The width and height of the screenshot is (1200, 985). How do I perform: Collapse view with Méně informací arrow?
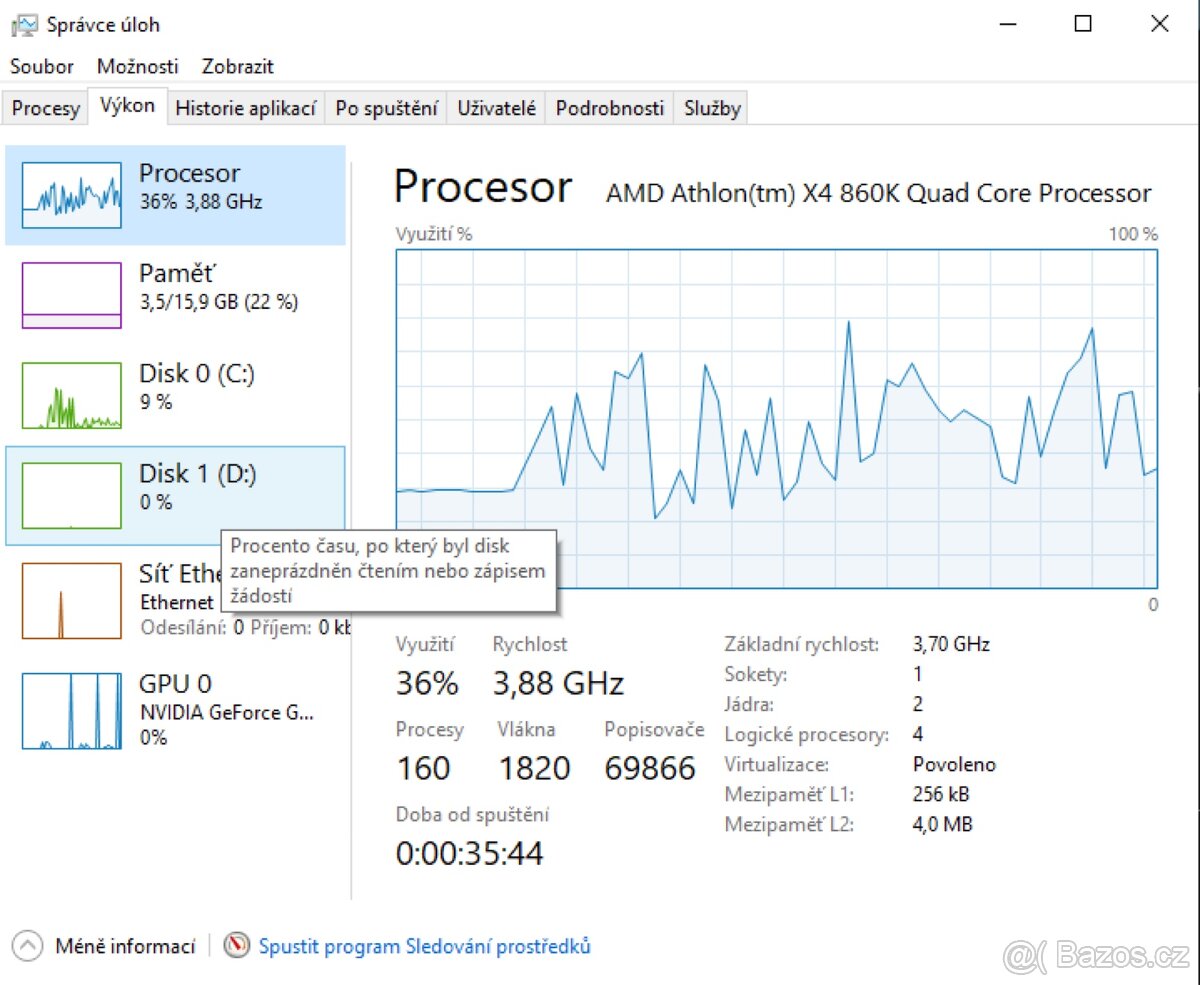pyautogui.click(x=28, y=945)
